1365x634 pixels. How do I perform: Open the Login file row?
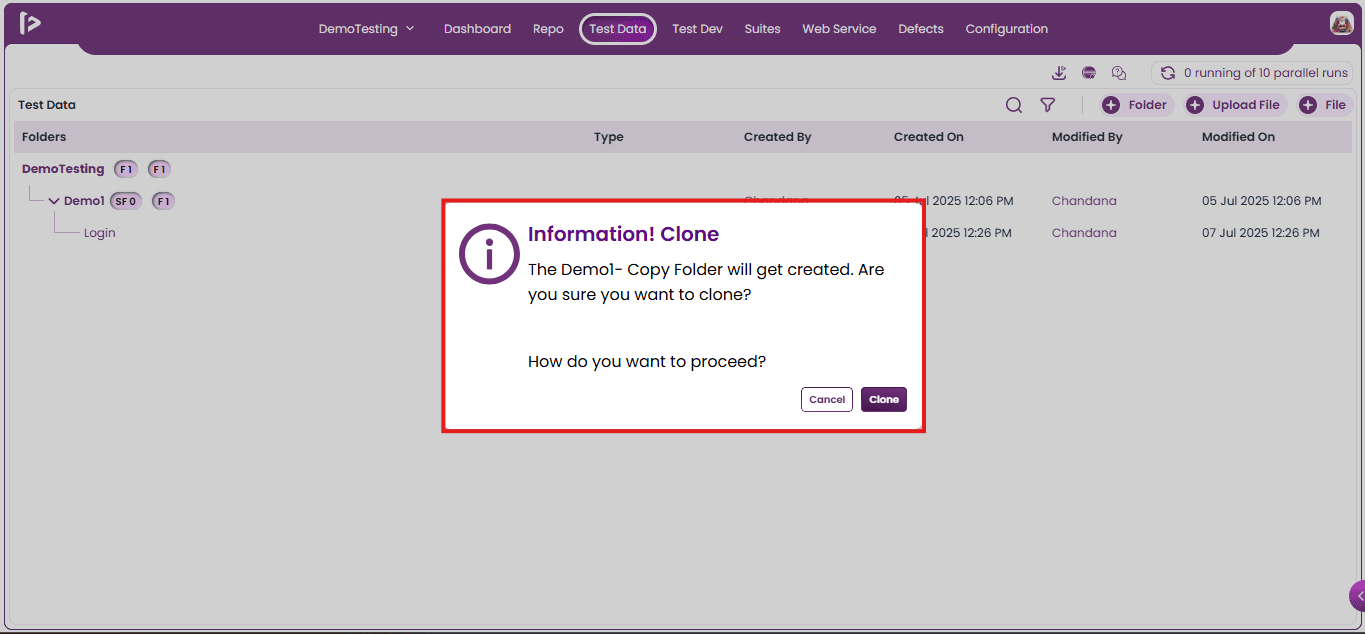click(x=100, y=233)
